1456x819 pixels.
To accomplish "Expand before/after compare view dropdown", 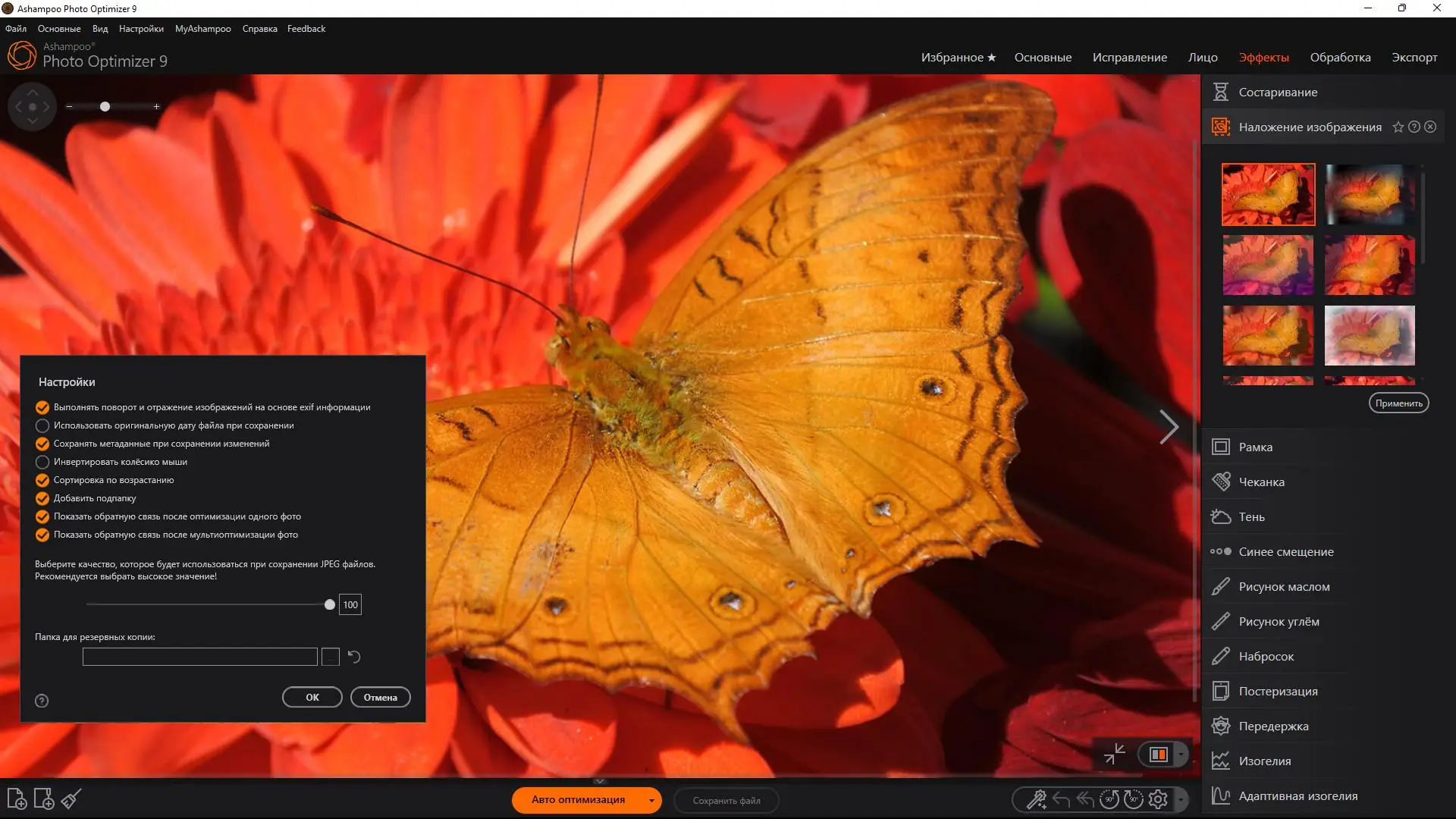I will coord(1180,755).
